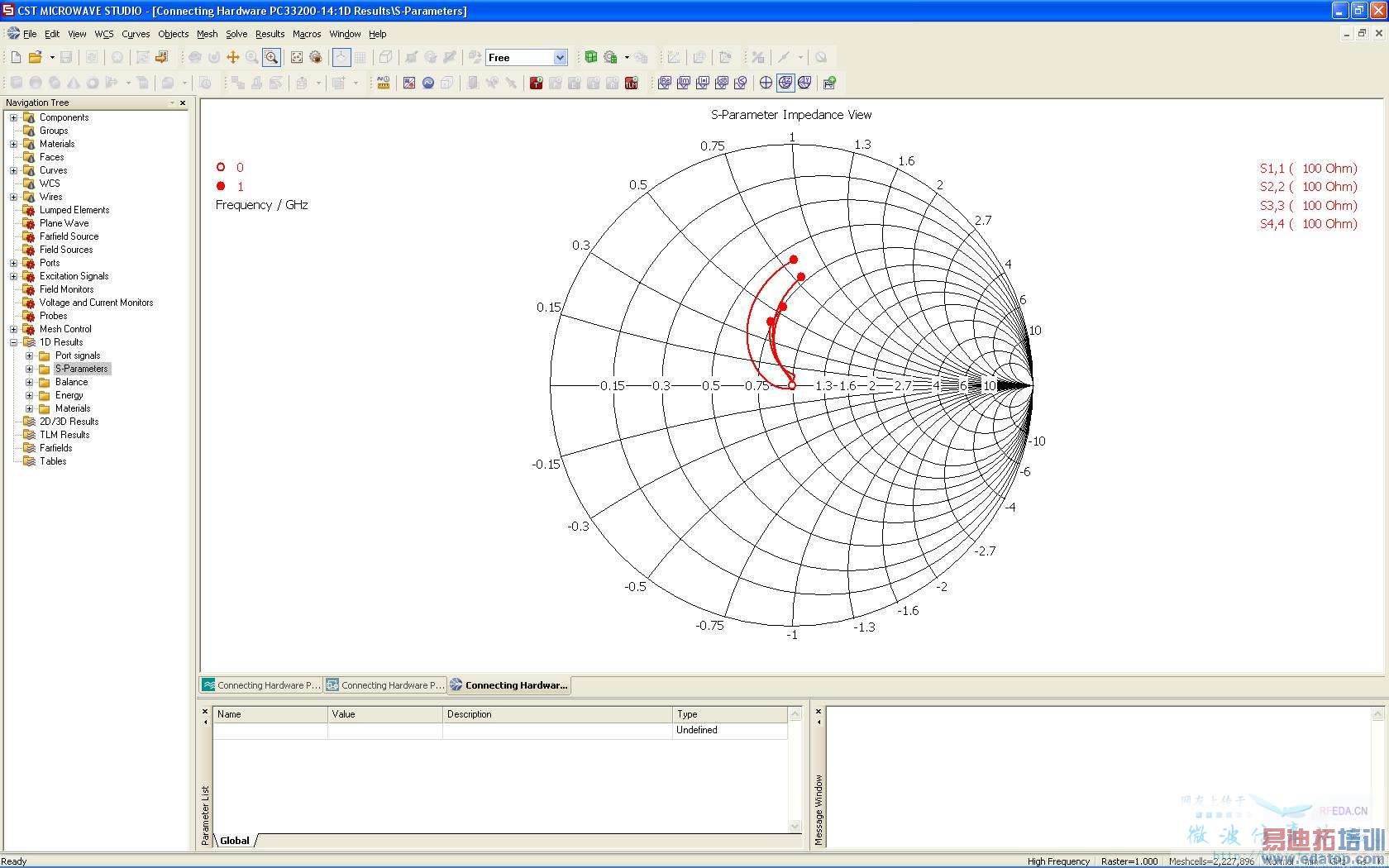This screenshot has height=868, width=1389.
Task: Open the simulation project dropdown arrow
Action: (x=627, y=57)
